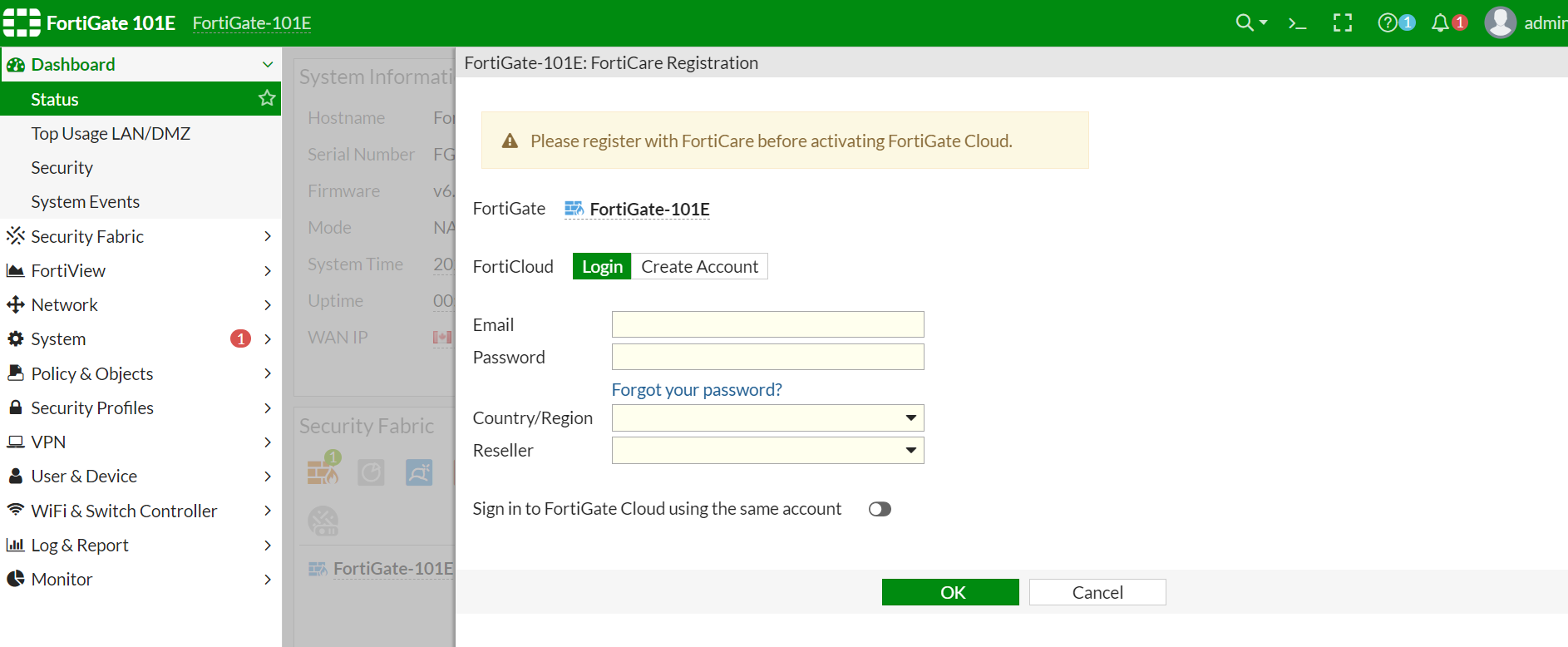Click the admin user avatar

[x=1501, y=23]
